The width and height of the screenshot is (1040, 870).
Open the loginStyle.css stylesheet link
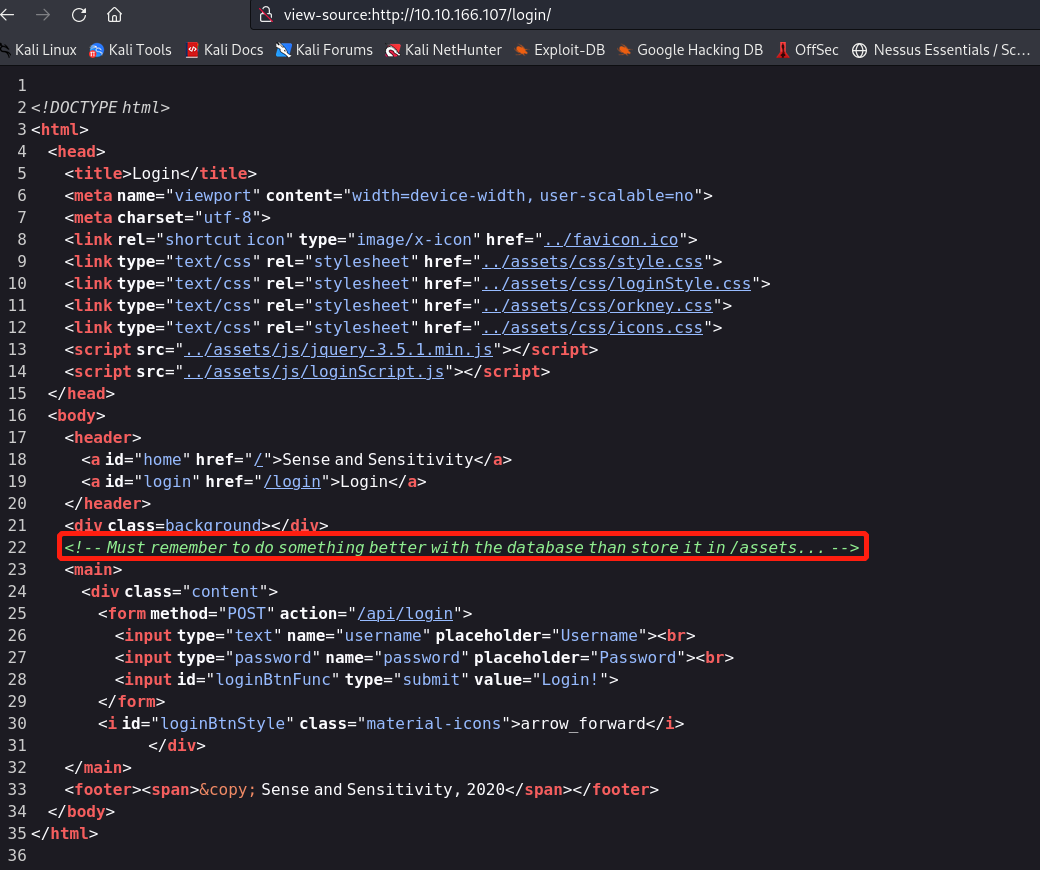tap(616, 284)
